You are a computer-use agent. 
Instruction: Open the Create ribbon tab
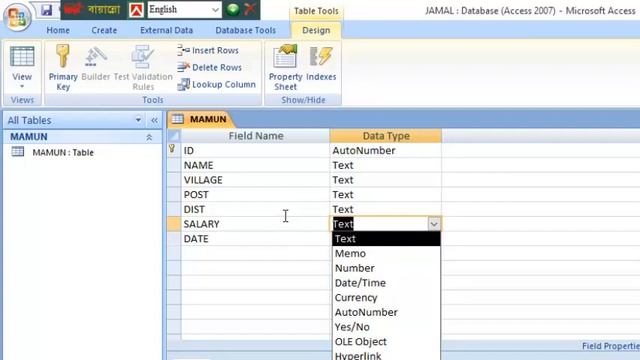104,30
